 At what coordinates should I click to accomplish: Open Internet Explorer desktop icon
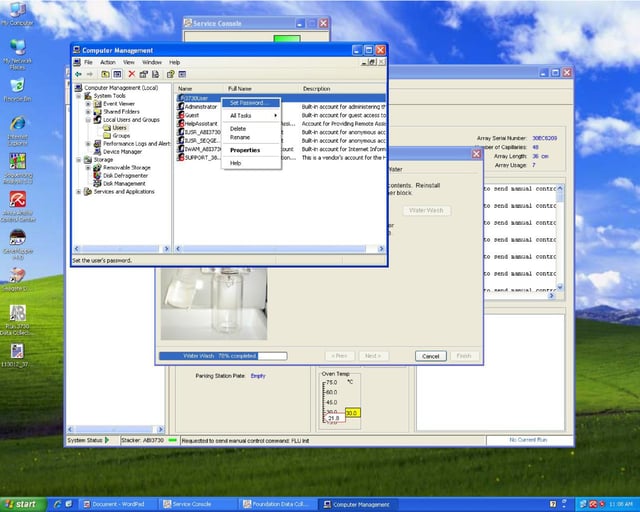[18, 131]
